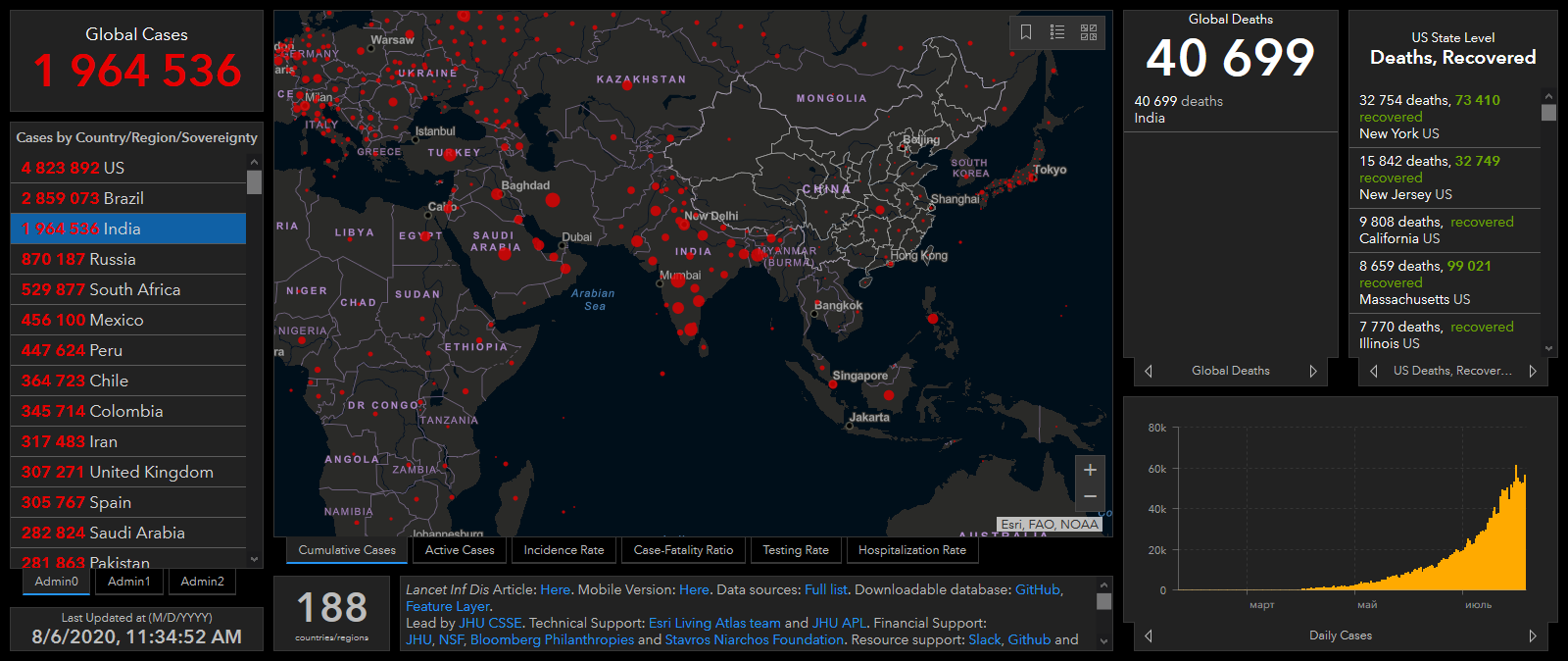Advance to next US Deaths panel
The width and height of the screenshot is (1568, 661).
pyautogui.click(x=1533, y=371)
